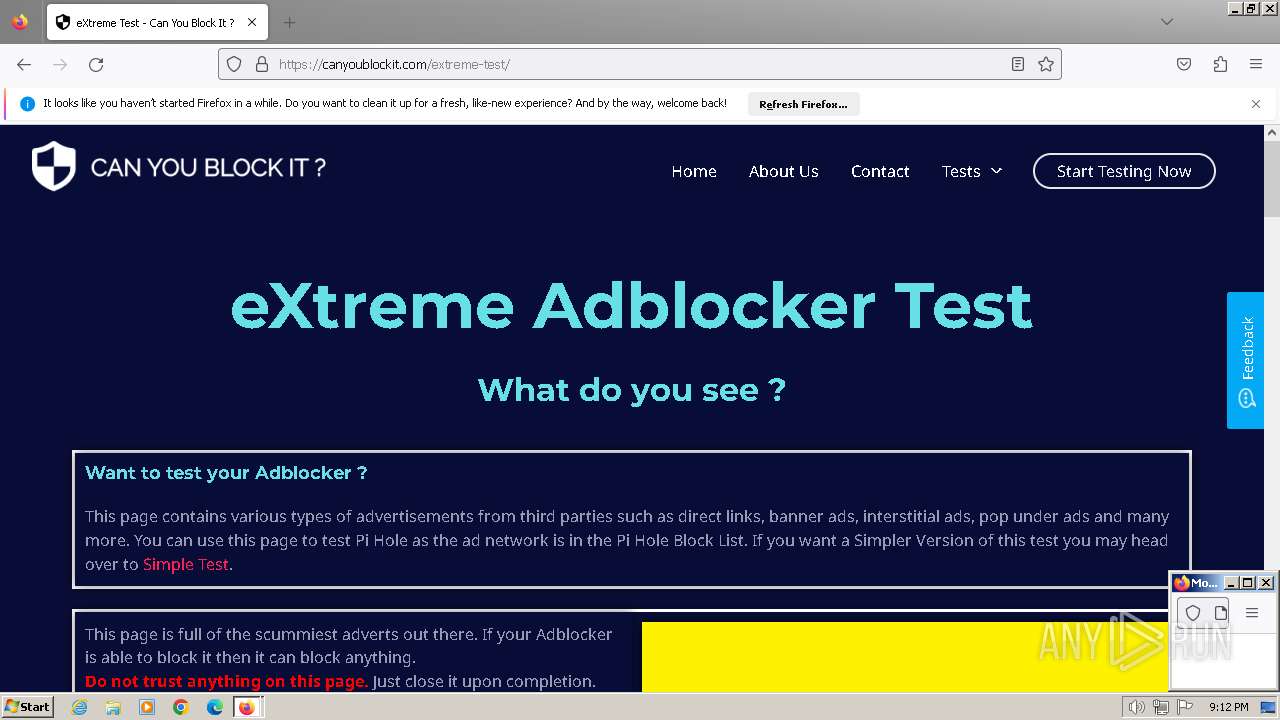Viewport: 1280px width, 720px height.
Task: Open the blue Feedback side tab
Action: (x=1246, y=360)
